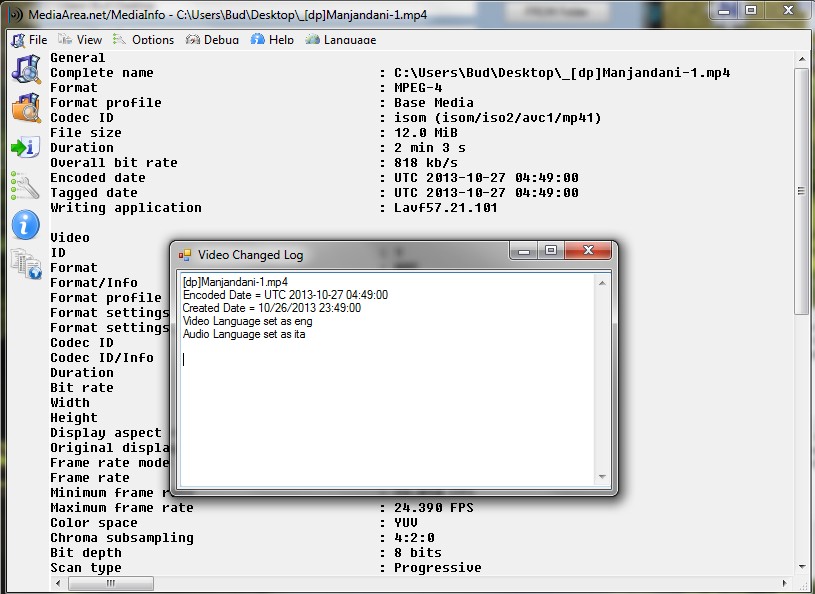The height and width of the screenshot is (594, 815).
Task: Open the Preferences wrench icon in sidebar
Action: pyautogui.click(x=25, y=186)
